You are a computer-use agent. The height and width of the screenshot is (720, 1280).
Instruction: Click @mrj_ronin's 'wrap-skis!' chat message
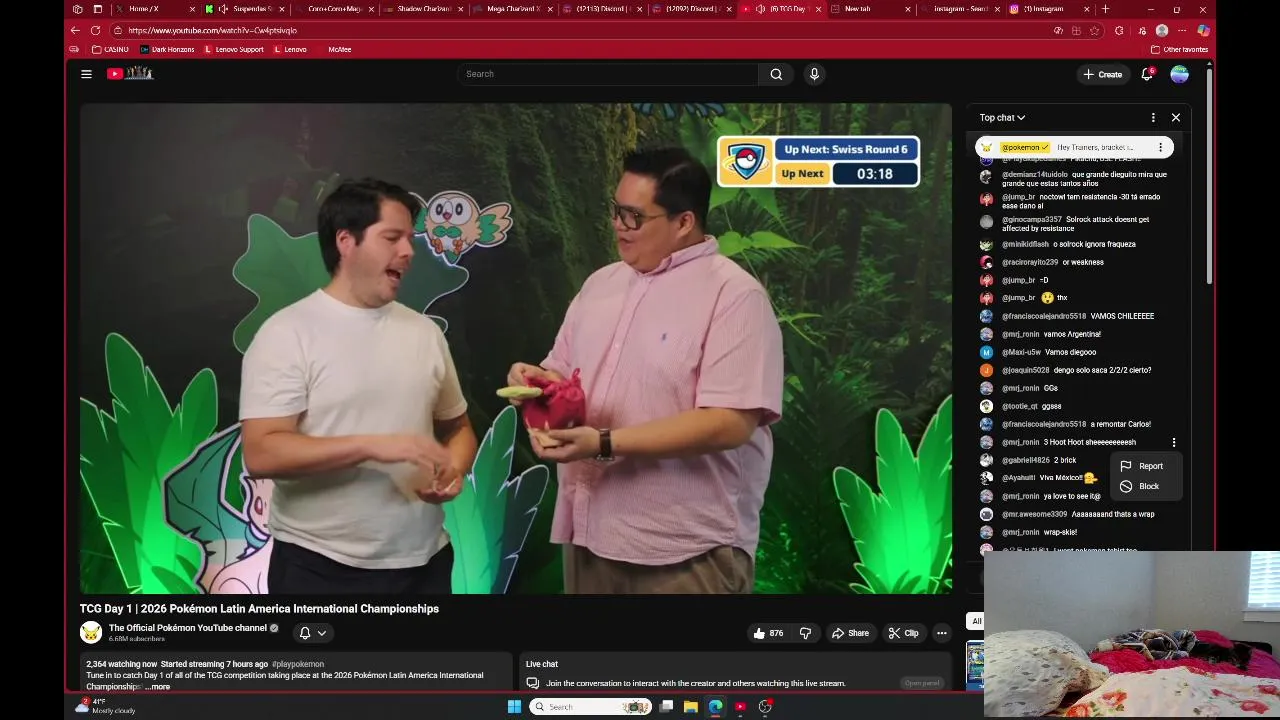[1060, 532]
